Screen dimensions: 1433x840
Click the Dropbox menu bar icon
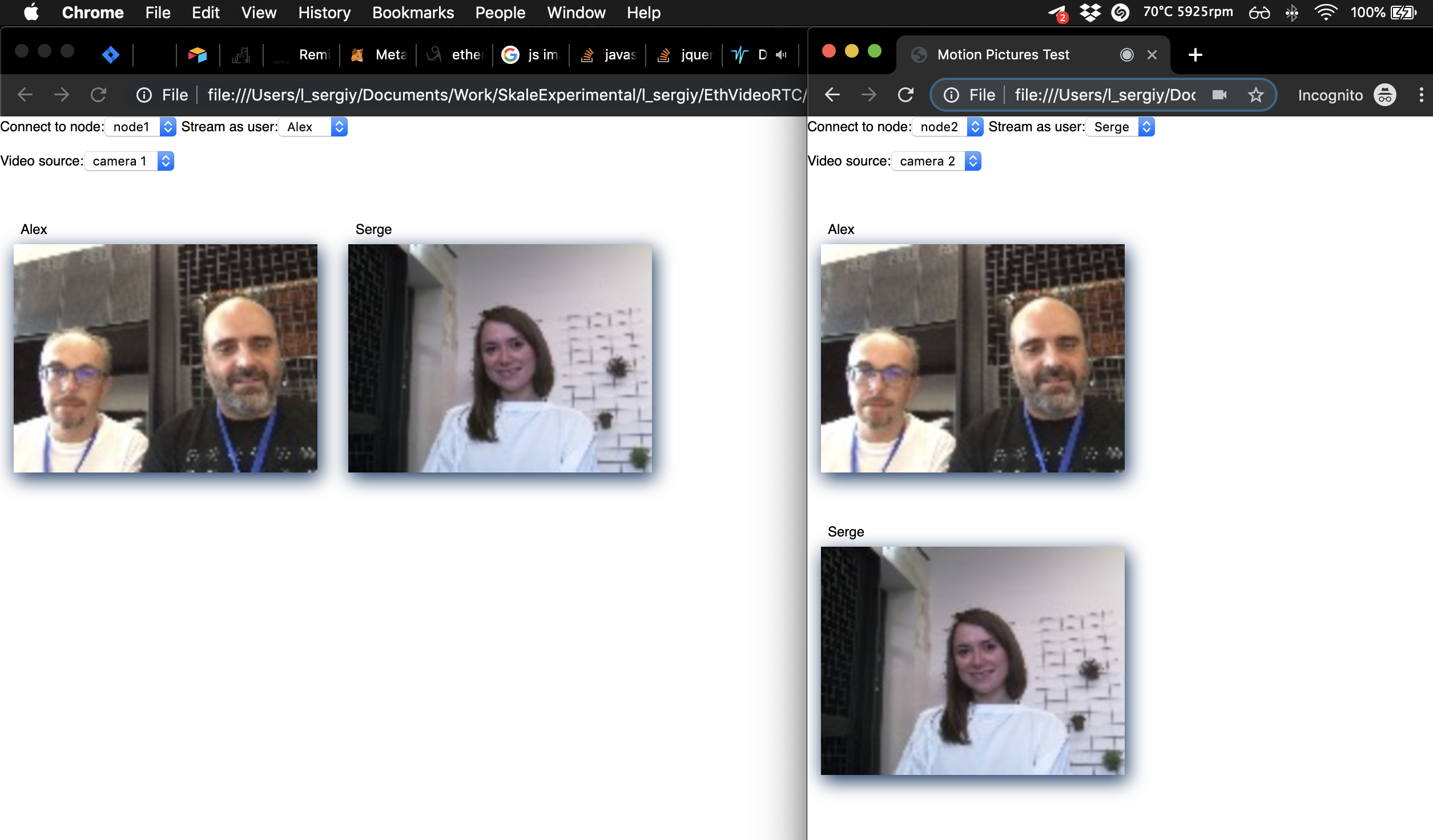1090,12
